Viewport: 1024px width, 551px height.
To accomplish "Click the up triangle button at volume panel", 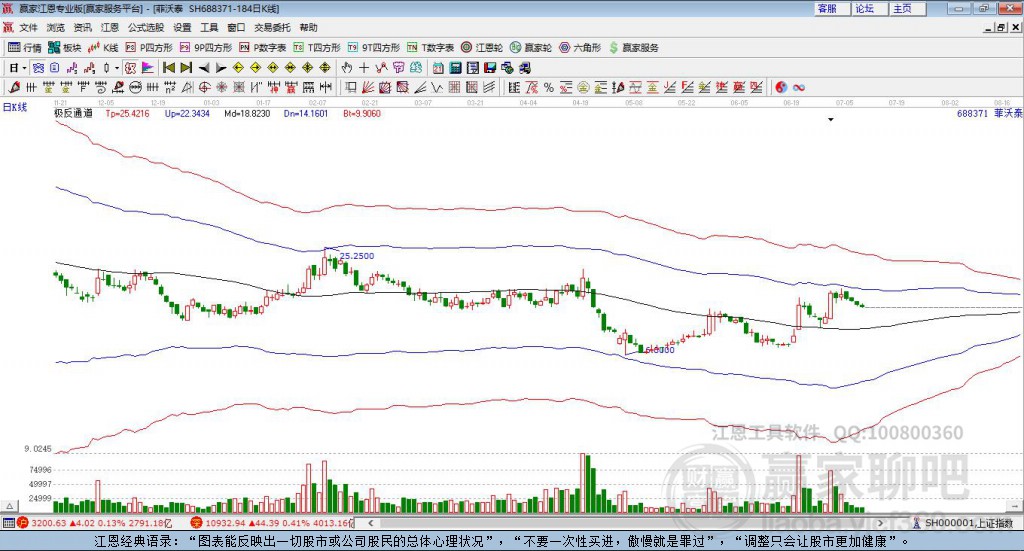I will tap(10, 506).
